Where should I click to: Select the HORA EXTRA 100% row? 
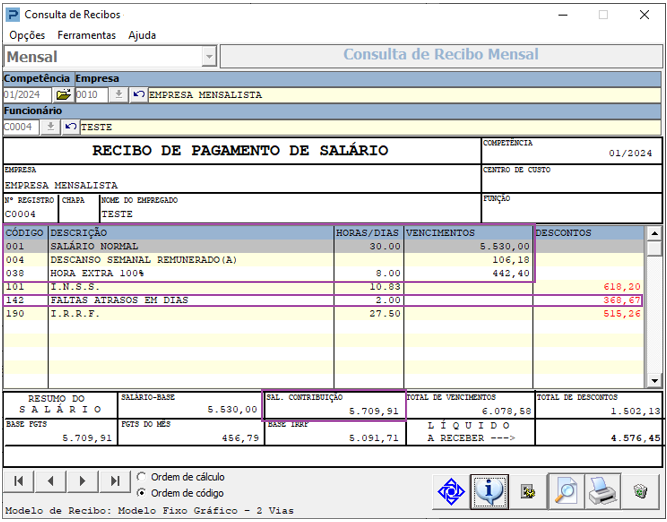[x=323, y=273]
